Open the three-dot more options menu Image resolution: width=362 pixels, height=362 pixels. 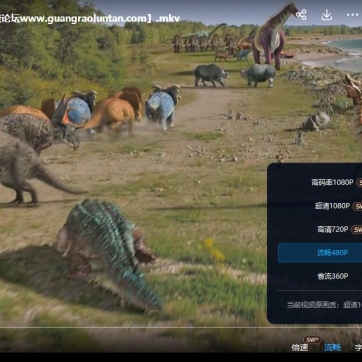tap(352, 15)
